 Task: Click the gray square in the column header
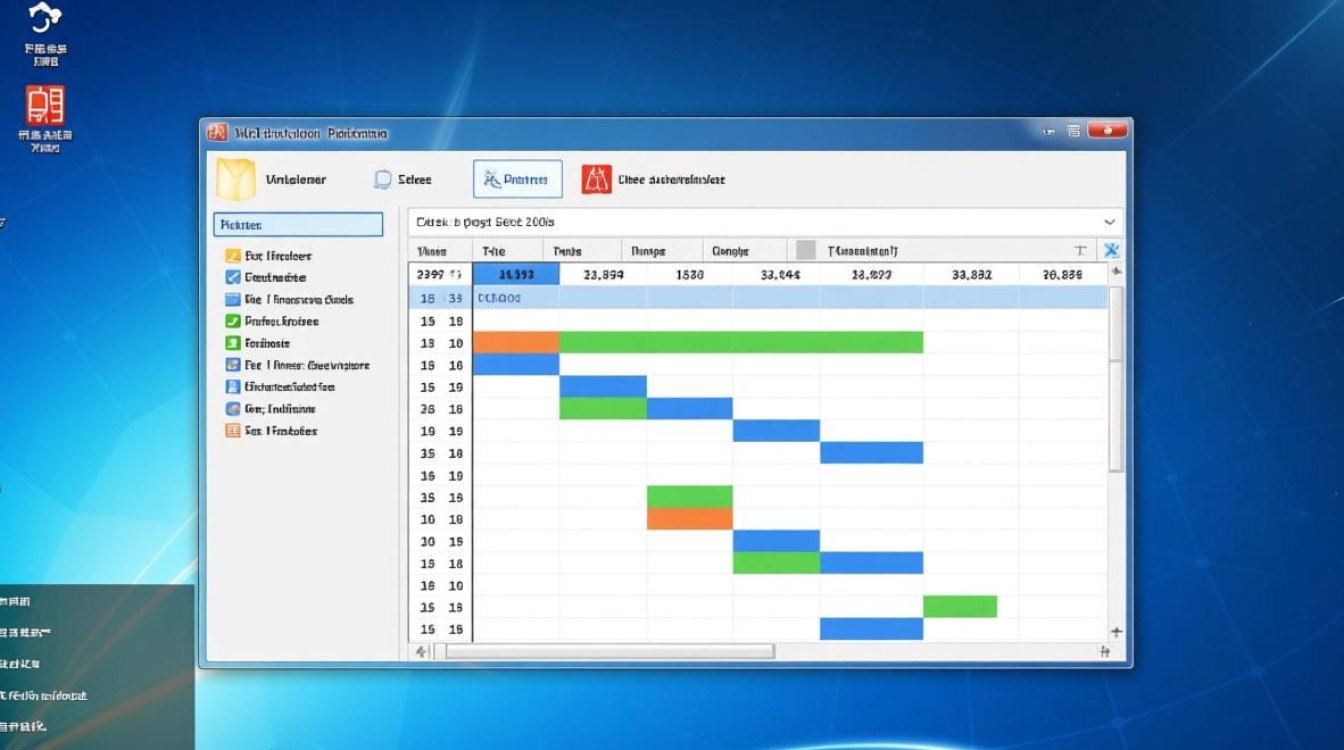point(805,251)
